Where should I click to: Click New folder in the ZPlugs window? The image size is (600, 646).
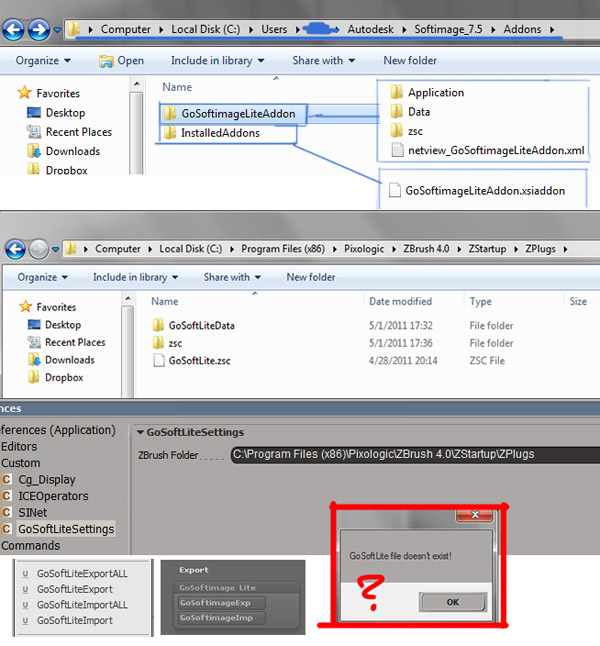tap(311, 277)
